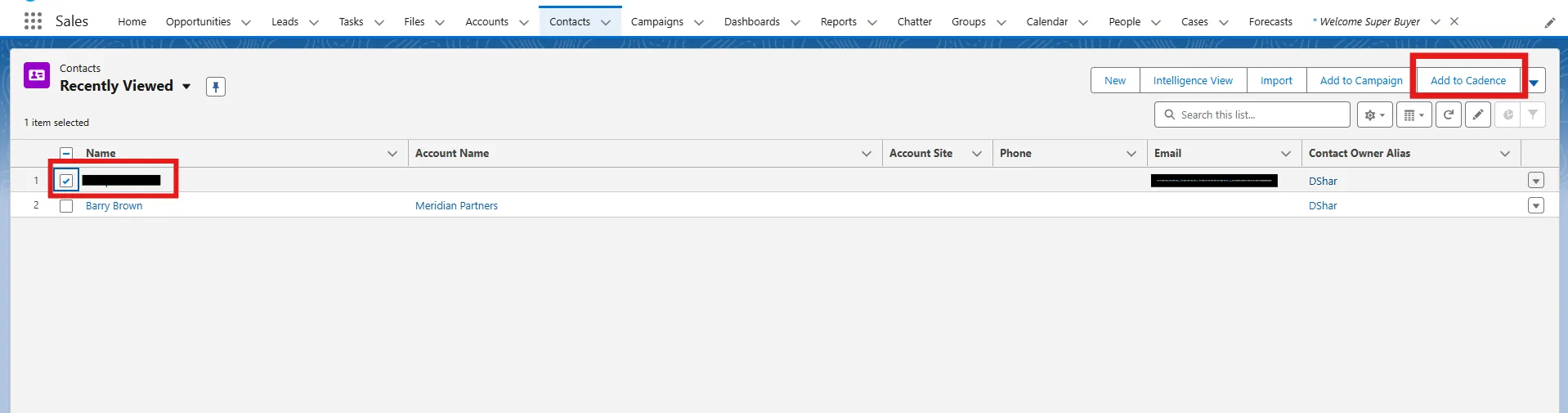Click the Add to Cadence button
The image size is (1568, 413).
(1467, 81)
